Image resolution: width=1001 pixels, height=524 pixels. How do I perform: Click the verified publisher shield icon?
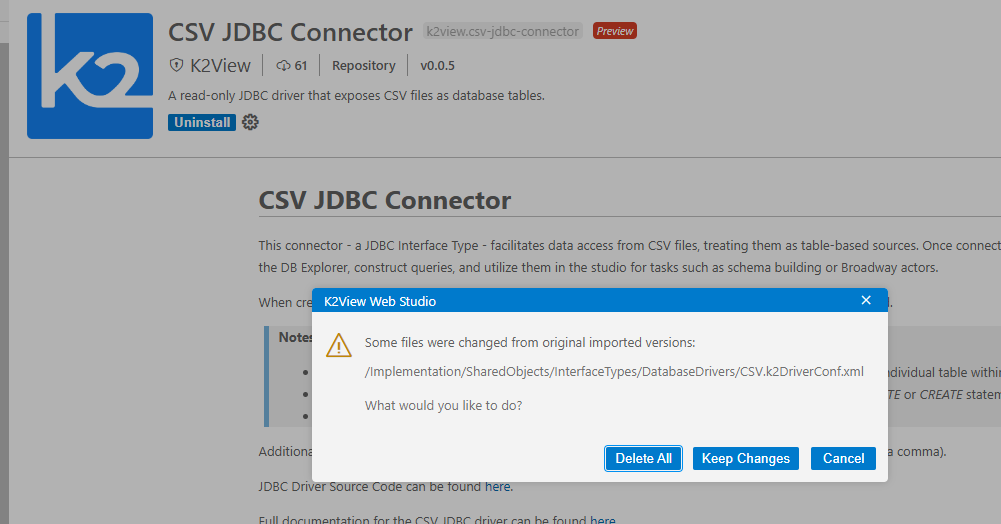176,66
